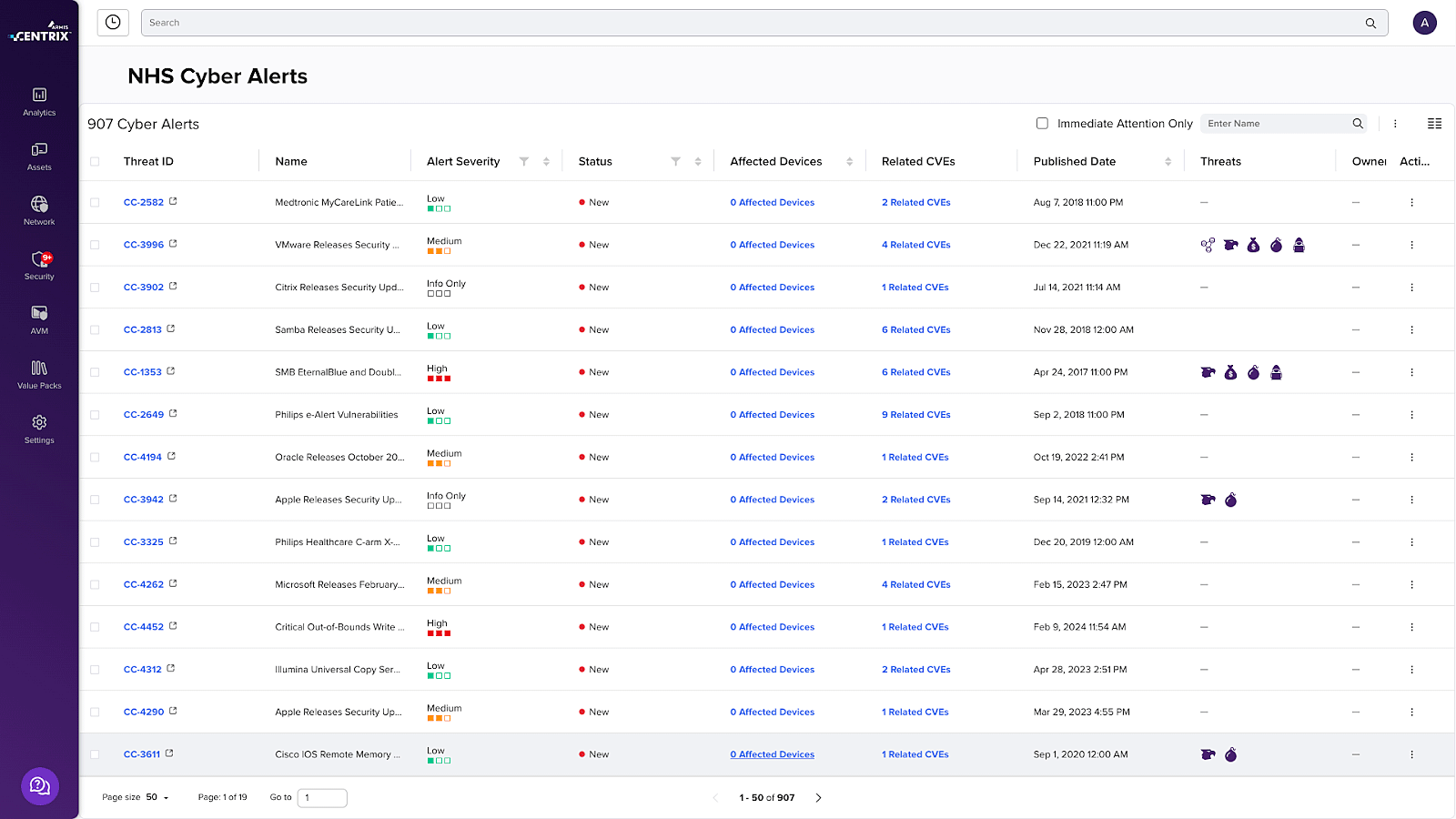Click 'Philips e-Alert Vulnerabilities' name cell
1456x819 pixels.
pos(337,414)
